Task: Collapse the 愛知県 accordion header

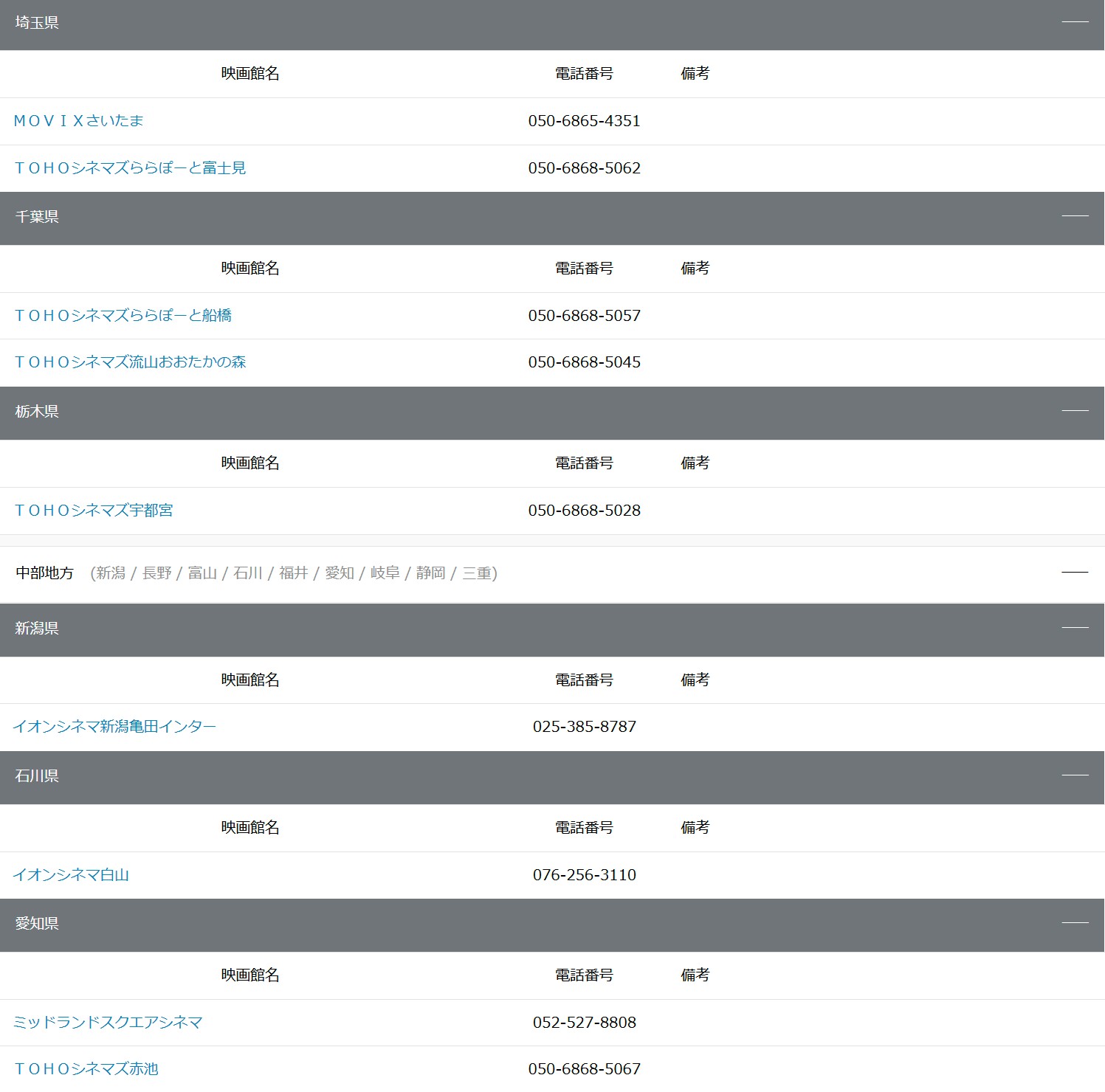Action: (1075, 923)
